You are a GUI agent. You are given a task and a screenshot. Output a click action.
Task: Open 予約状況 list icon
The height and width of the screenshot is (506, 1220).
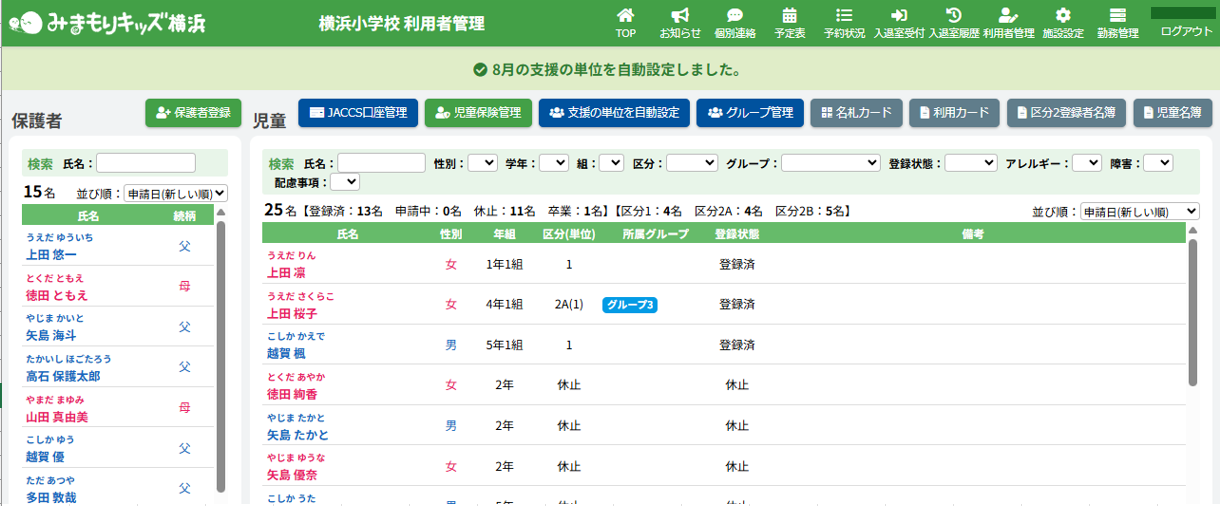tap(844, 16)
